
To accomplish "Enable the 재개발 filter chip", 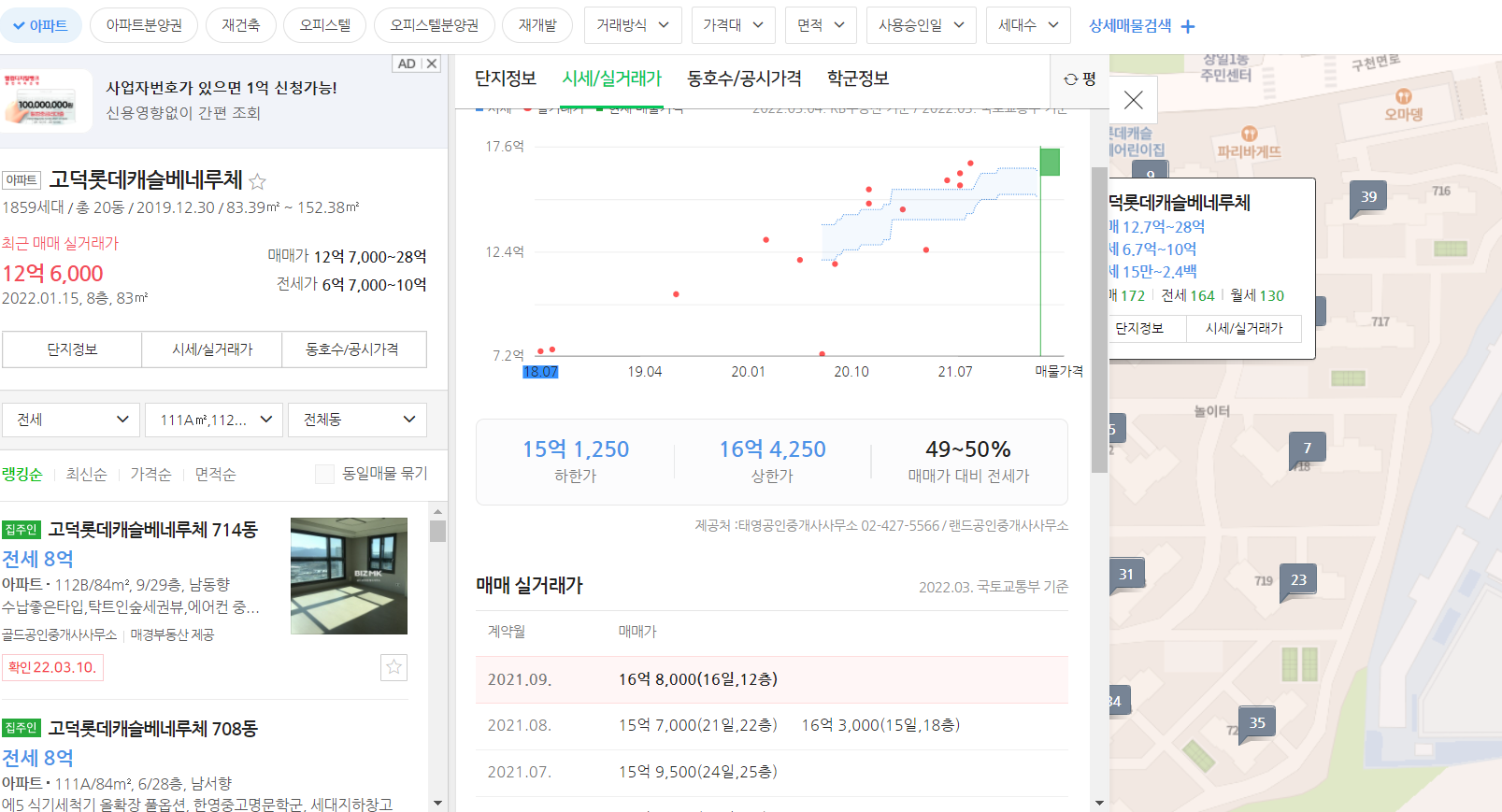I will click(537, 25).
